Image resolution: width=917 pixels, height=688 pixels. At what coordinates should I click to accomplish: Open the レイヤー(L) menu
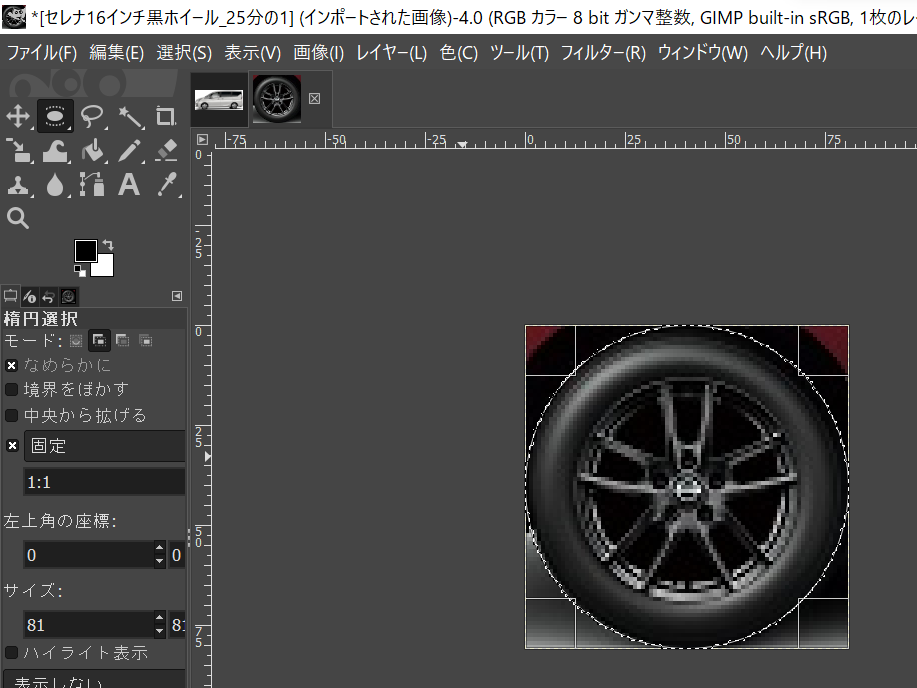click(391, 53)
